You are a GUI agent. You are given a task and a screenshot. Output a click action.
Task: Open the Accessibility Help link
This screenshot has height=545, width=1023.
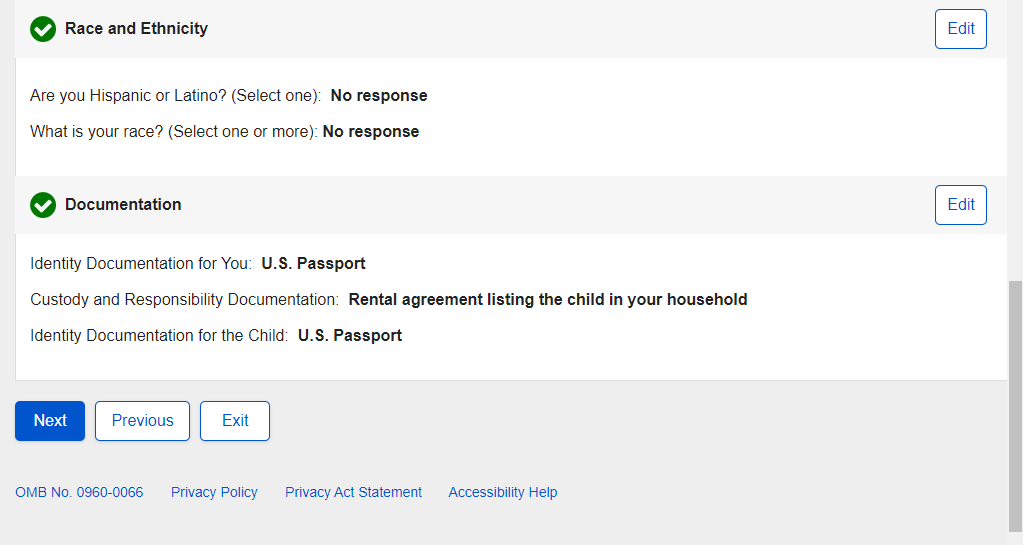(x=502, y=492)
